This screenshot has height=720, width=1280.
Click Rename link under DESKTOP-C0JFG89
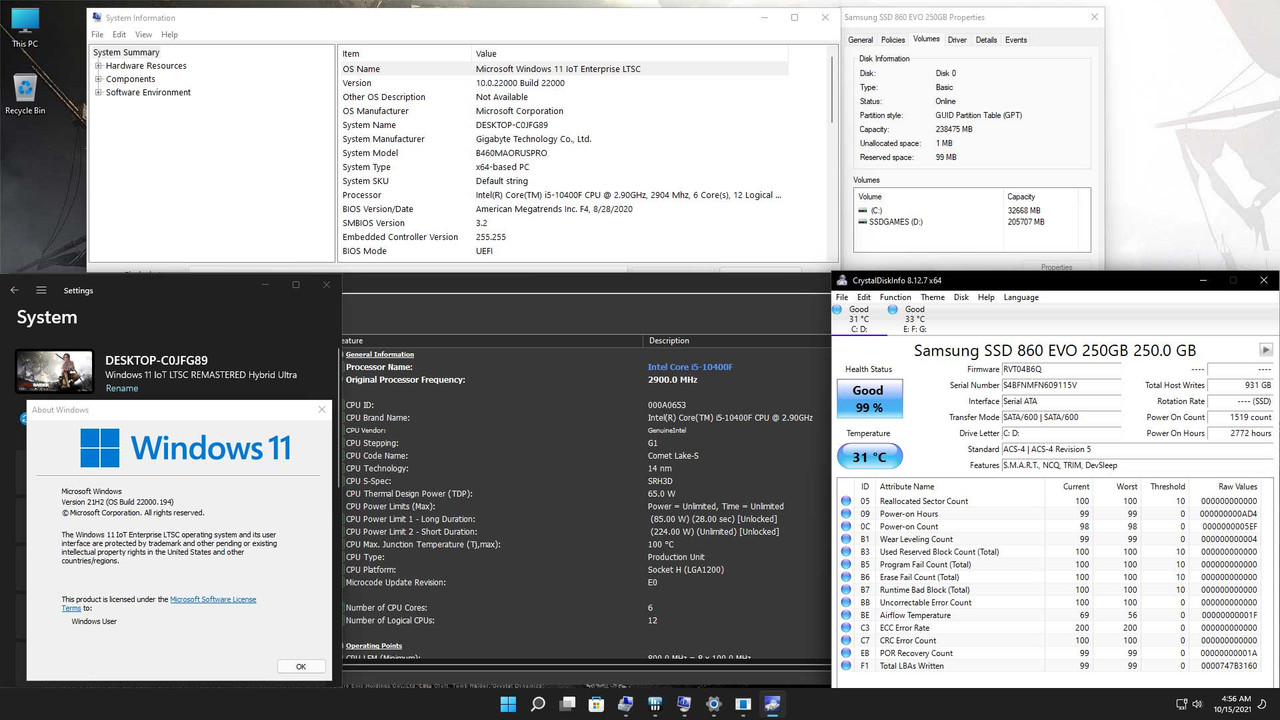122,388
